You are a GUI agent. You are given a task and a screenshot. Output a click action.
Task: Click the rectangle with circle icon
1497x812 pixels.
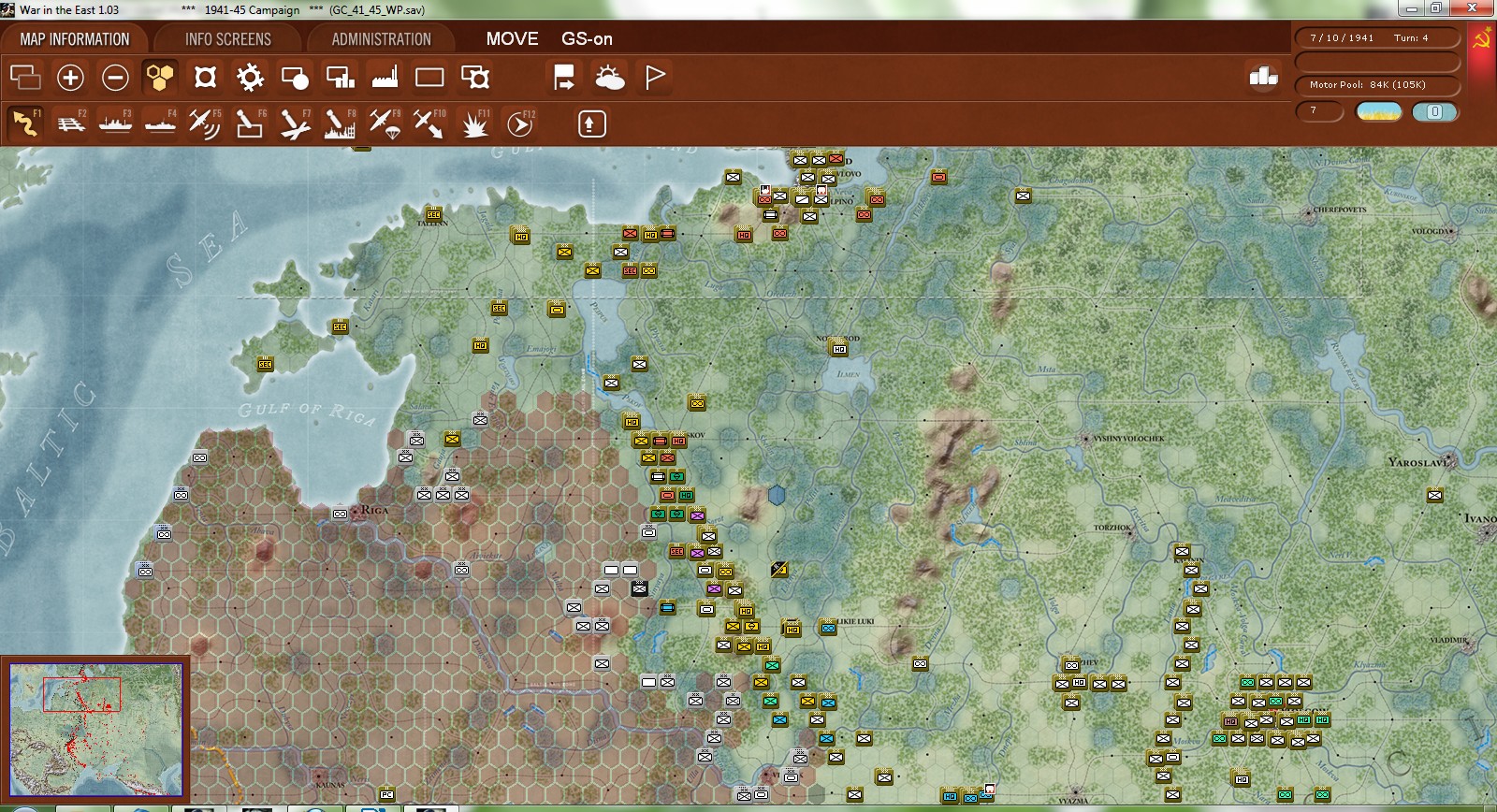(x=295, y=78)
